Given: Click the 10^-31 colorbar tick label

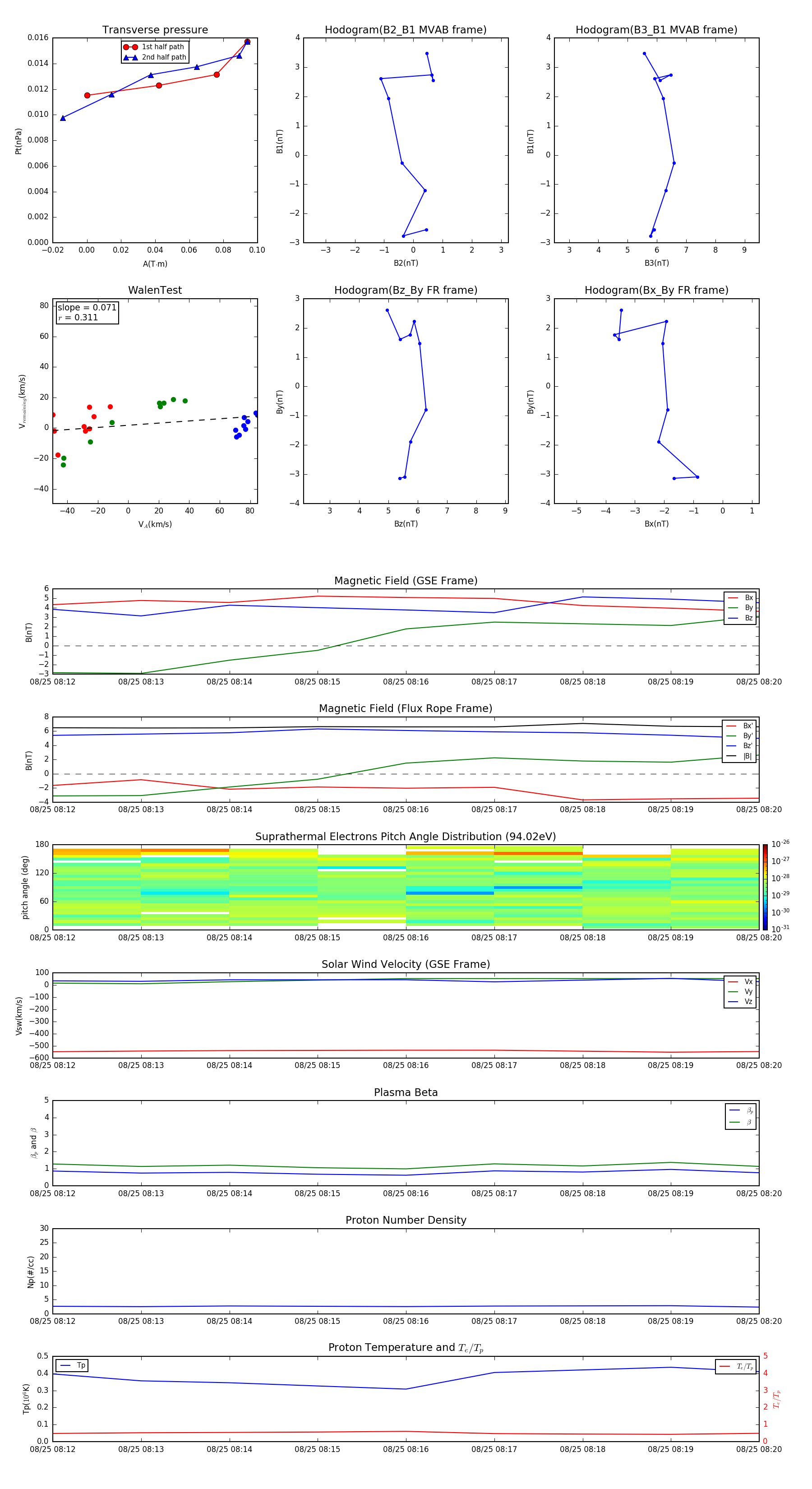Looking at the screenshot, I should coord(781,929).
